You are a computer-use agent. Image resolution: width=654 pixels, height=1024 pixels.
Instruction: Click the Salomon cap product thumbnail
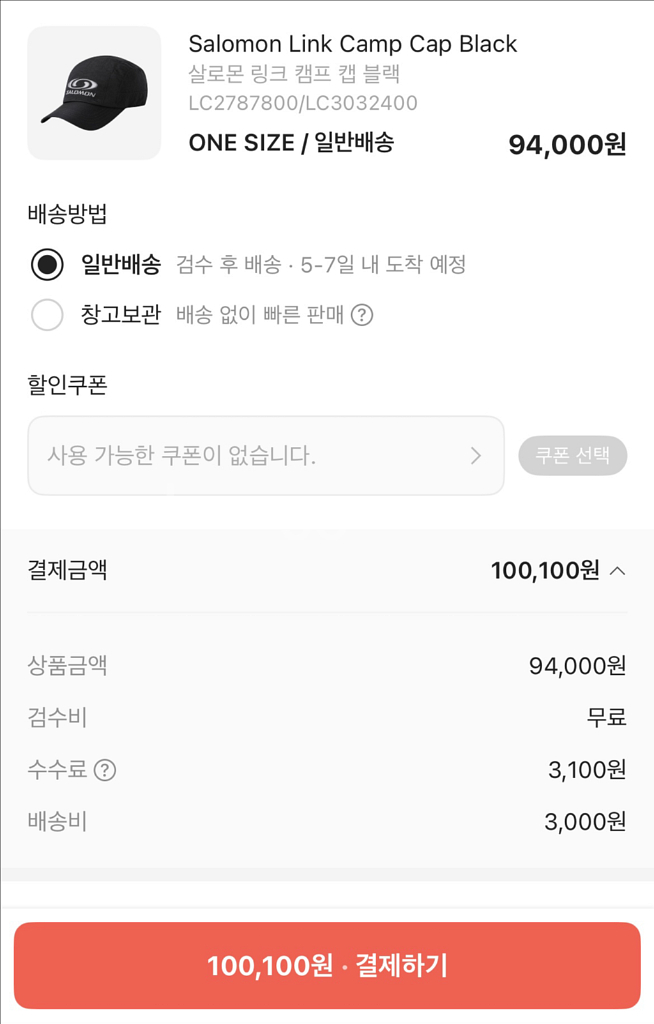[94, 92]
